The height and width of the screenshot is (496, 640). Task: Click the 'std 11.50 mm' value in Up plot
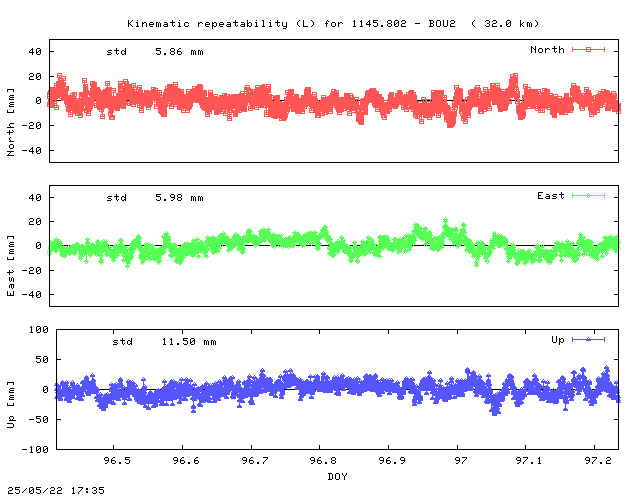pyautogui.click(x=164, y=342)
